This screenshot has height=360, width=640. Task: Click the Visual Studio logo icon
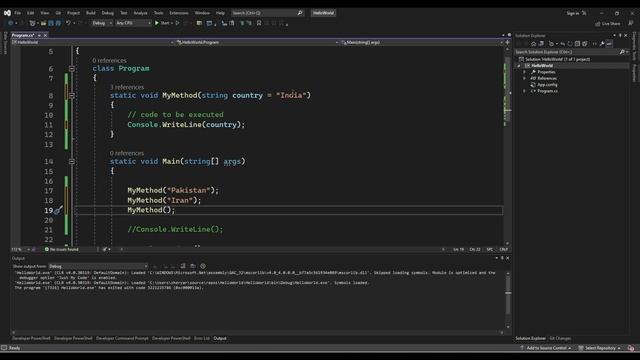click(7, 13)
